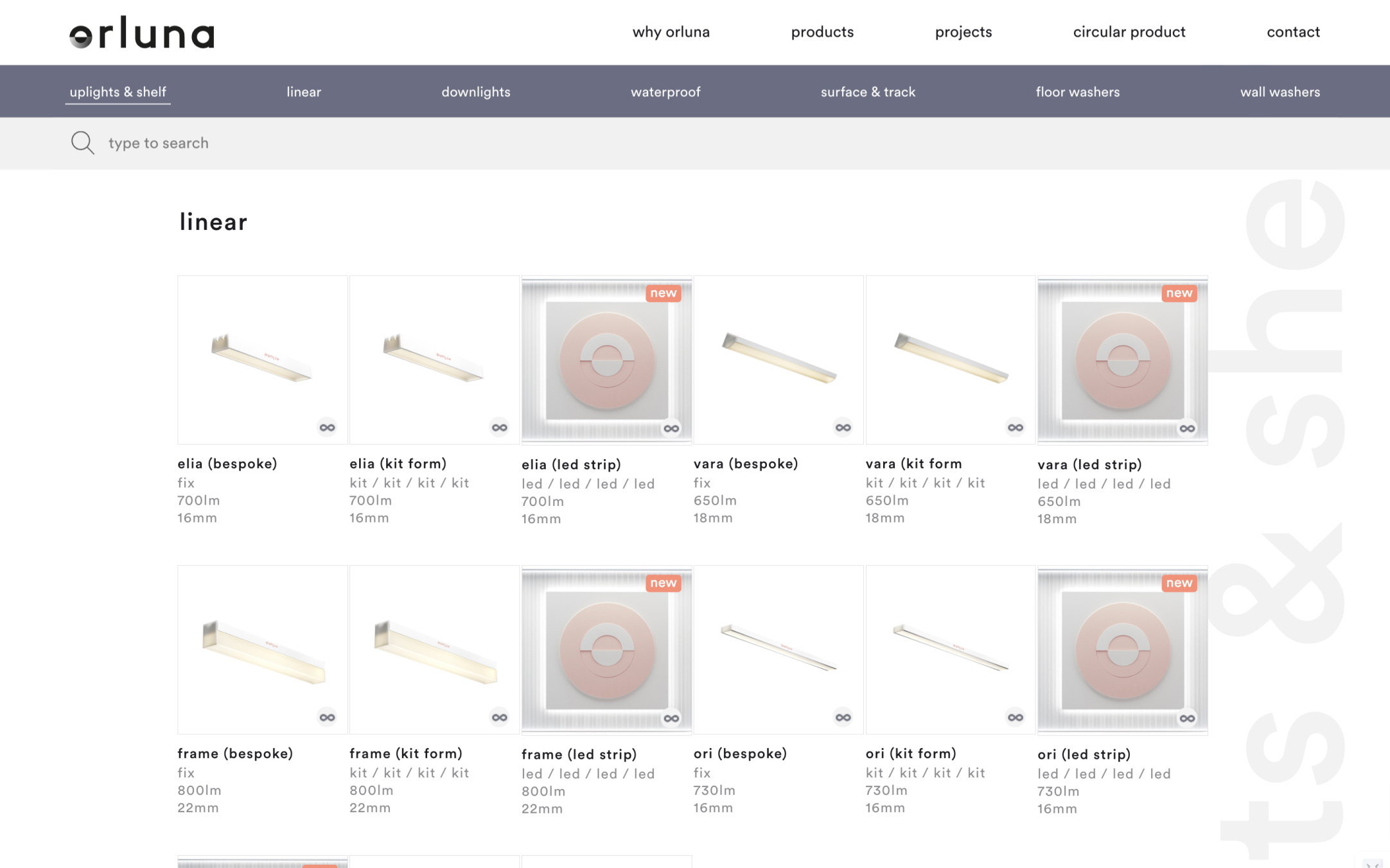Open the products menu
This screenshot has height=868, width=1390.
pos(822,32)
